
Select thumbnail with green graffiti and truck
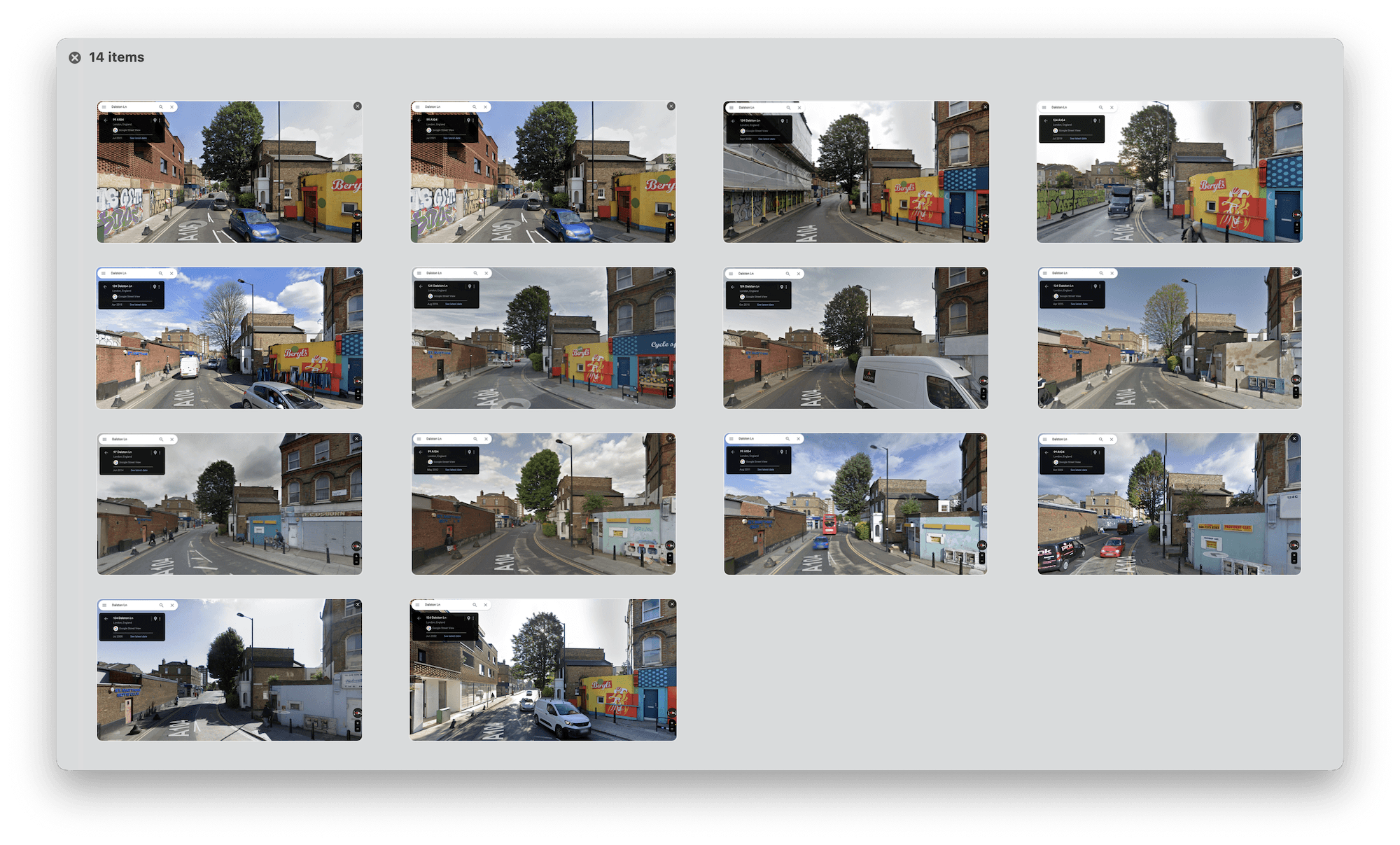pos(1170,172)
